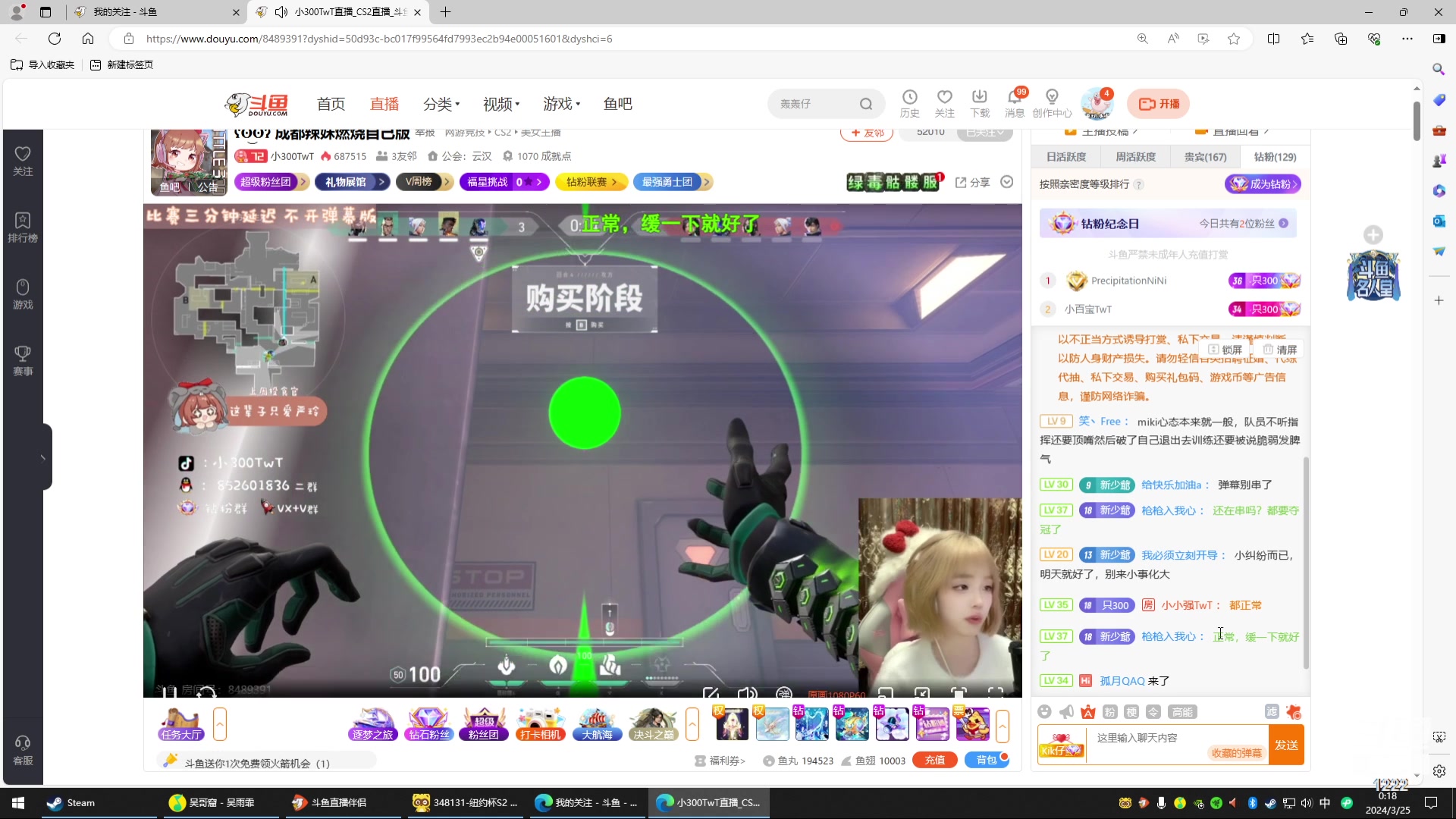Switch to 贵宾(167) tab
Viewport: 1456px width, 819px height.
pyautogui.click(x=1206, y=157)
